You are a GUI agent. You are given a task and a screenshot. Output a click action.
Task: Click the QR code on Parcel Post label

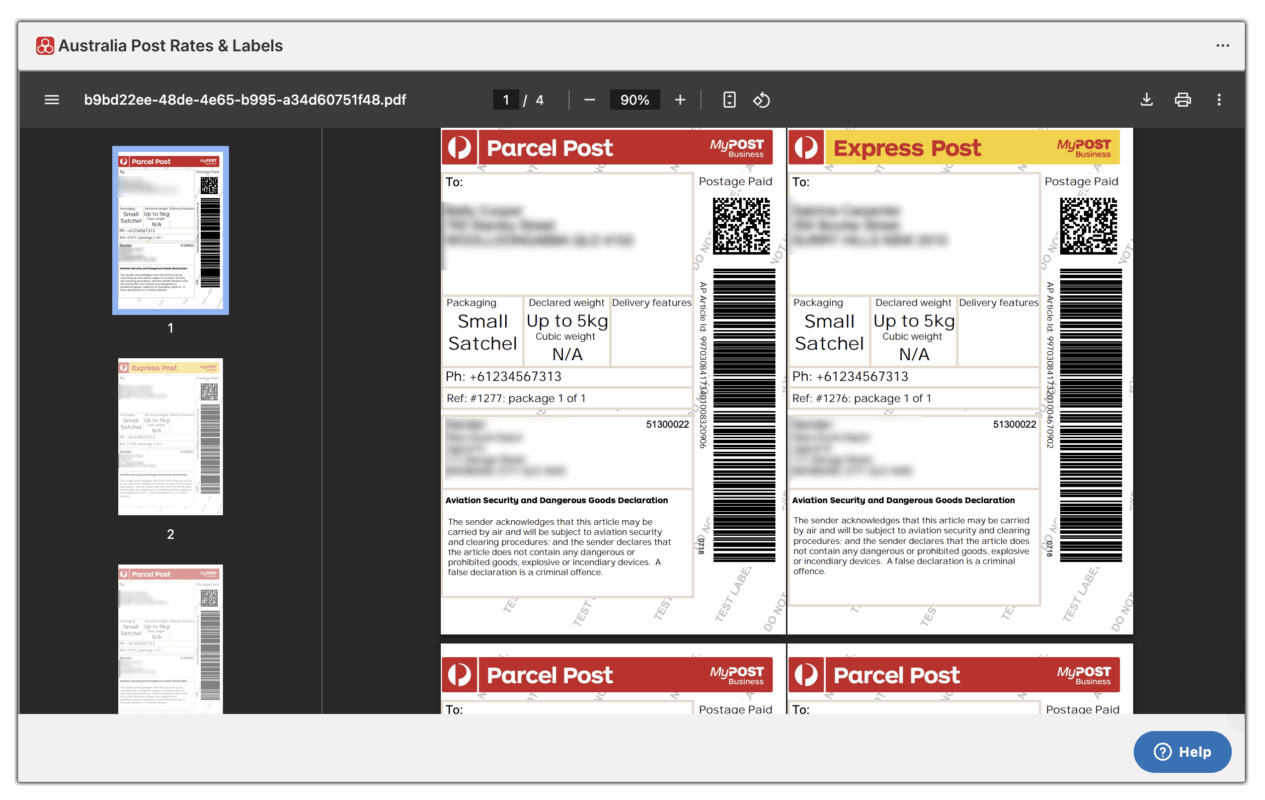coord(742,226)
